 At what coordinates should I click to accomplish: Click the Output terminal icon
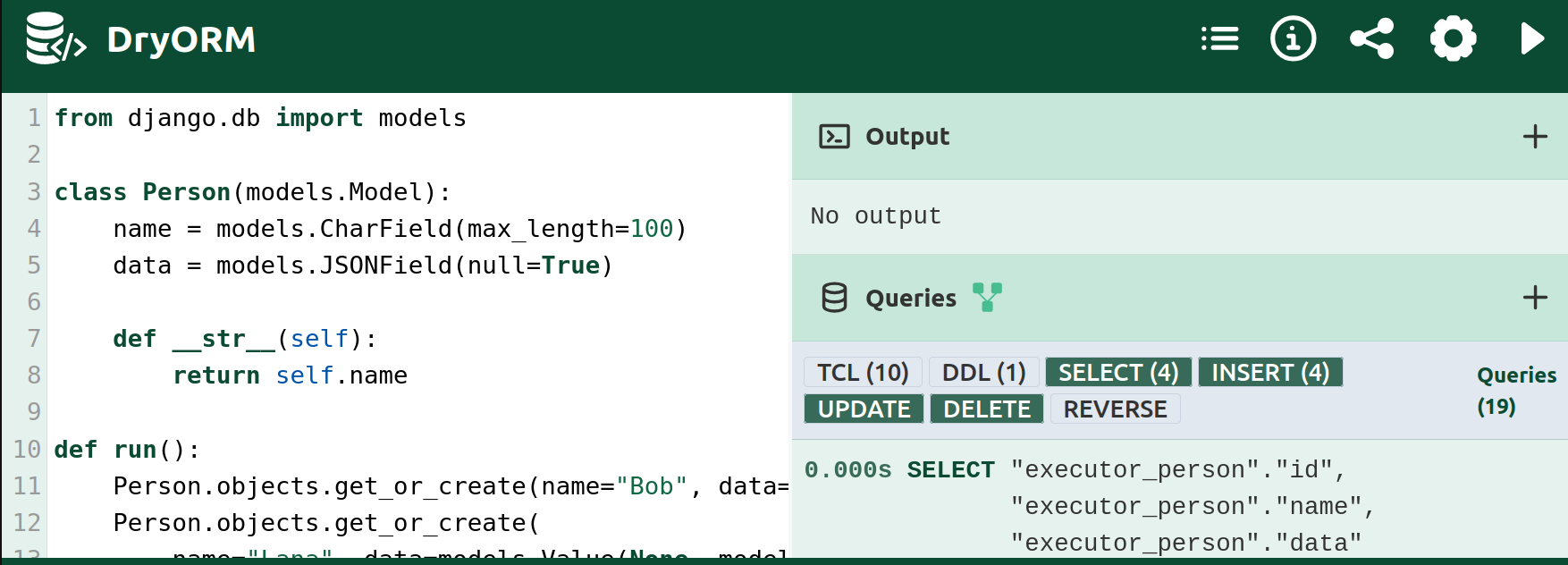tap(834, 137)
